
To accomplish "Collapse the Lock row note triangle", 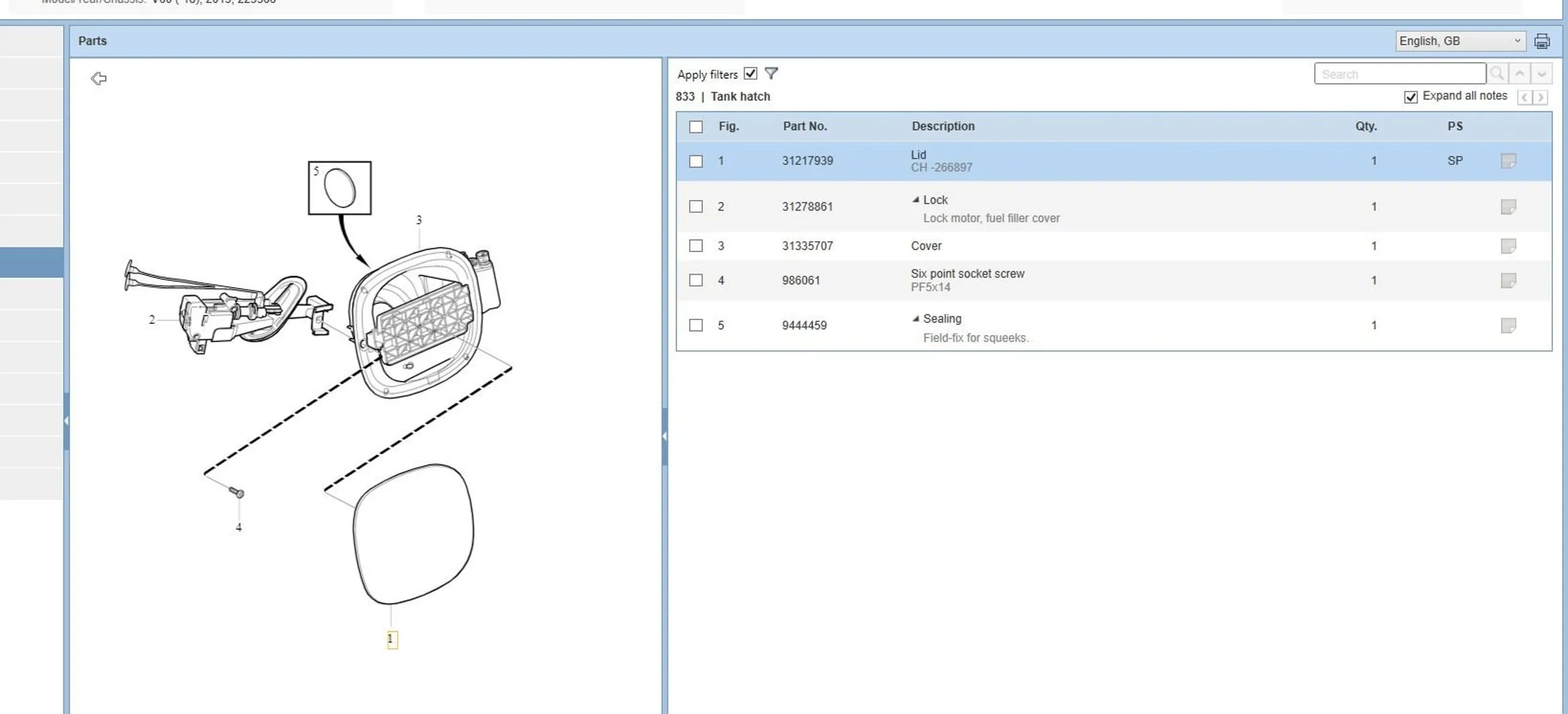I will (916, 200).
